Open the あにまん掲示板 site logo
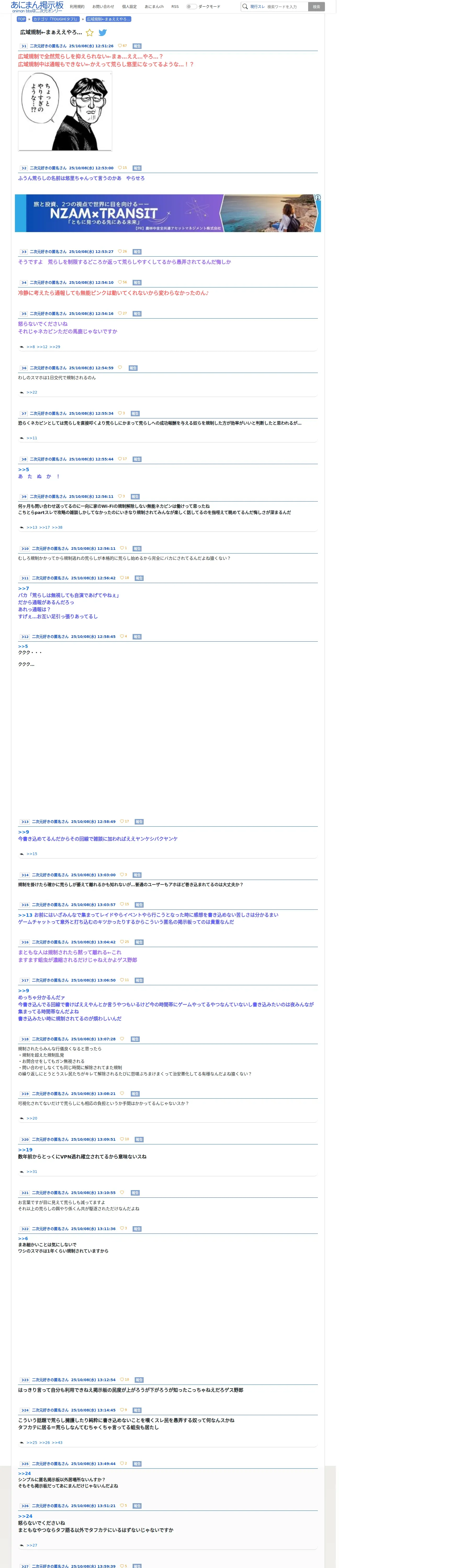This screenshot has width=474, height=1568. tap(37, 7)
